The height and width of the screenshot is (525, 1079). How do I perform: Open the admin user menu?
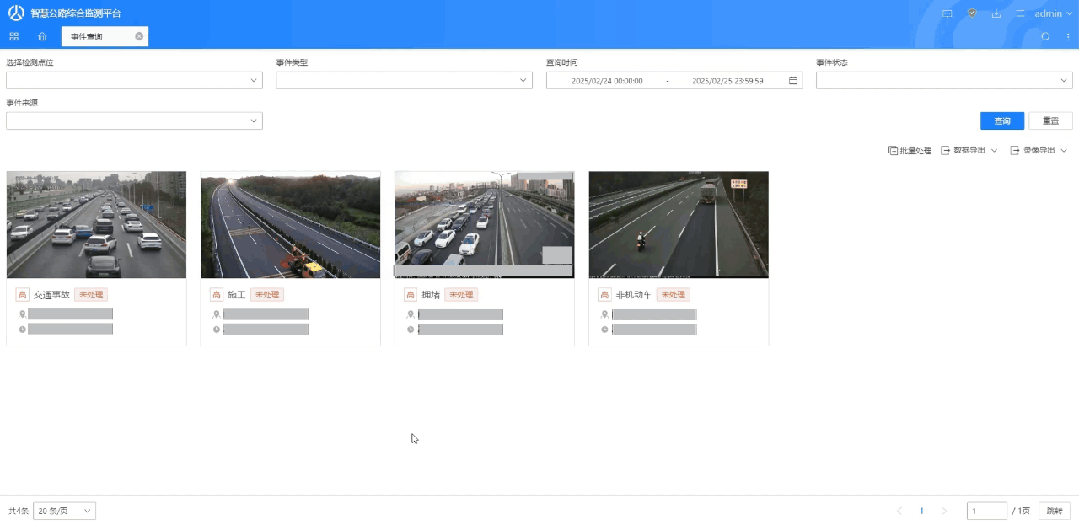coord(1053,13)
